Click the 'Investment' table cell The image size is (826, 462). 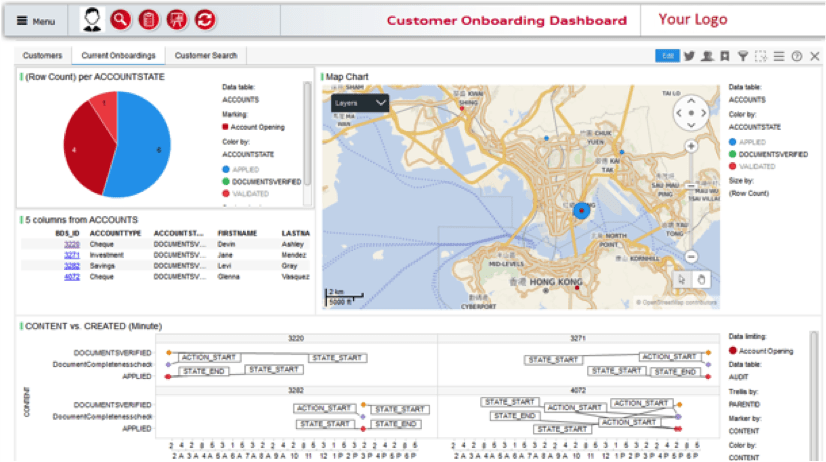point(106,255)
